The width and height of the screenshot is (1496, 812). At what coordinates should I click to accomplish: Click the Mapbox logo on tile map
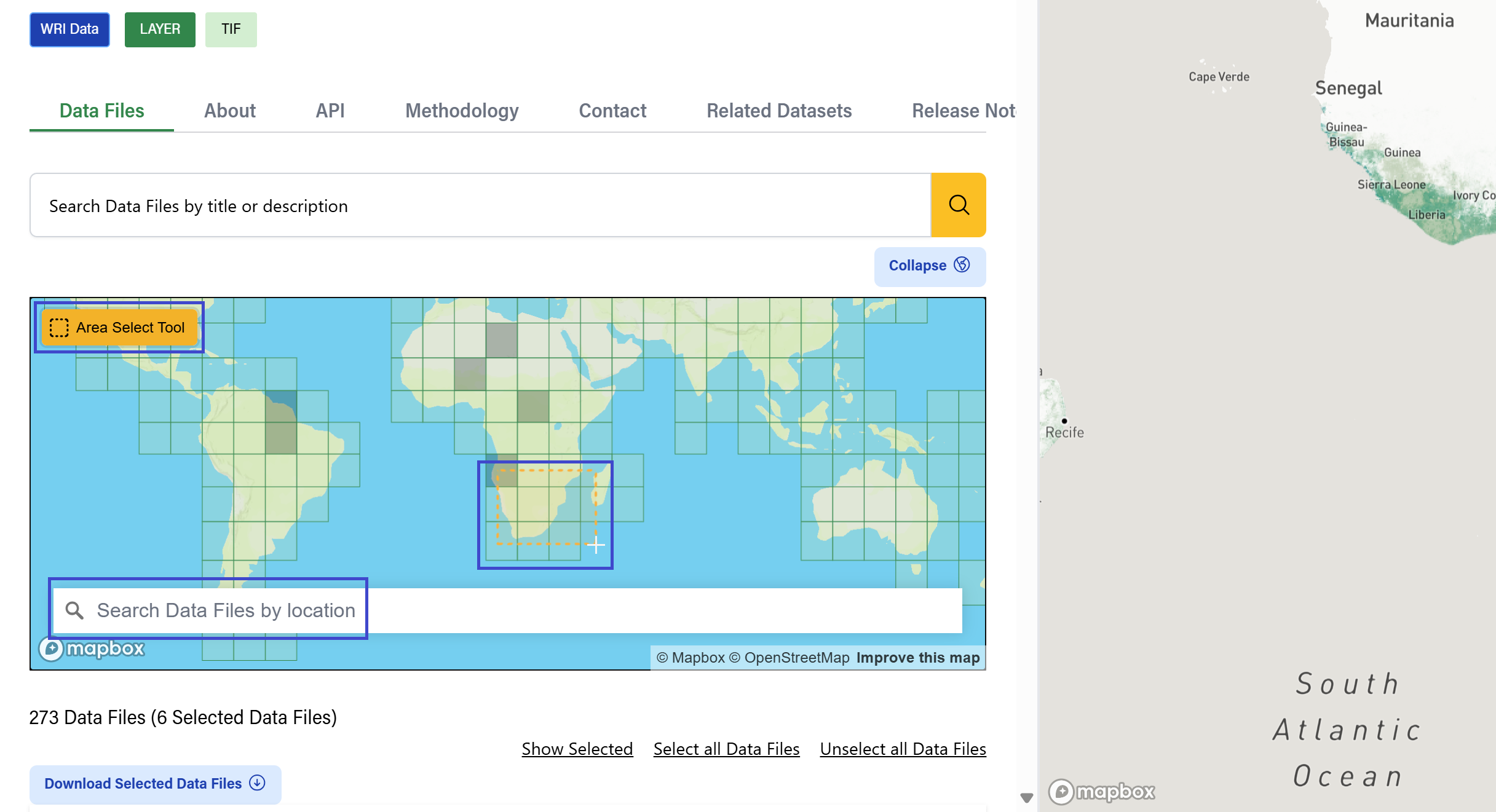point(92,648)
